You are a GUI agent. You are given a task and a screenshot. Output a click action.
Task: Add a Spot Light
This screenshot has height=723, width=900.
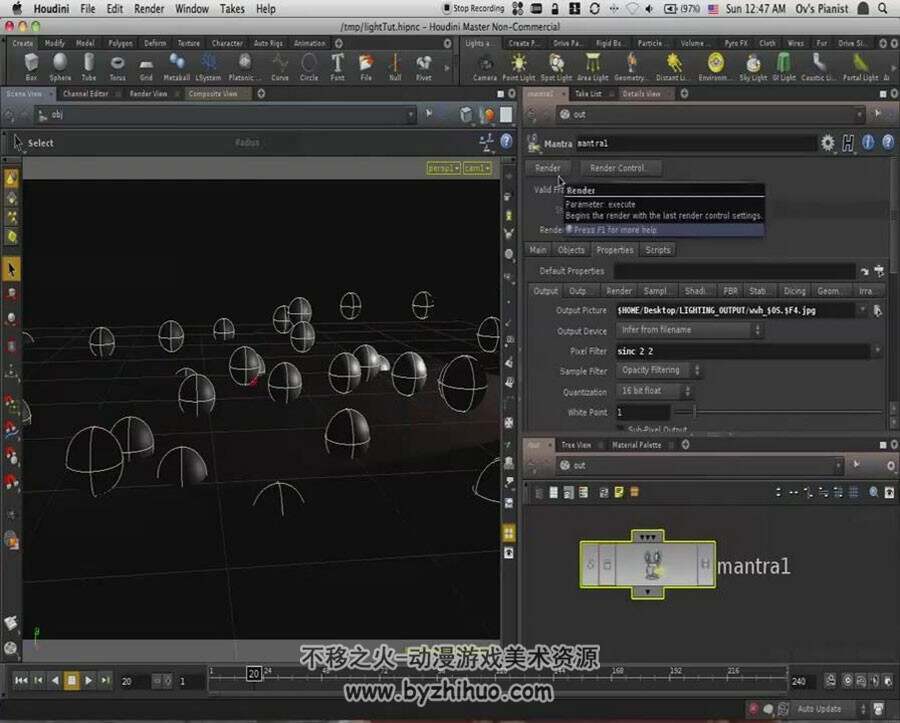click(x=556, y=67)
